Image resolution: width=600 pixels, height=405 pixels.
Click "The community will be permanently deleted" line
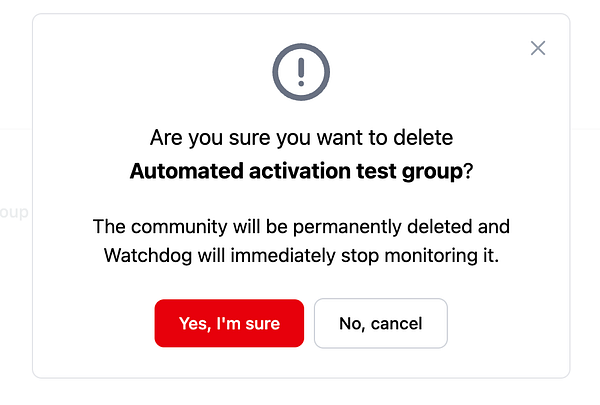(x=301, y=226)
